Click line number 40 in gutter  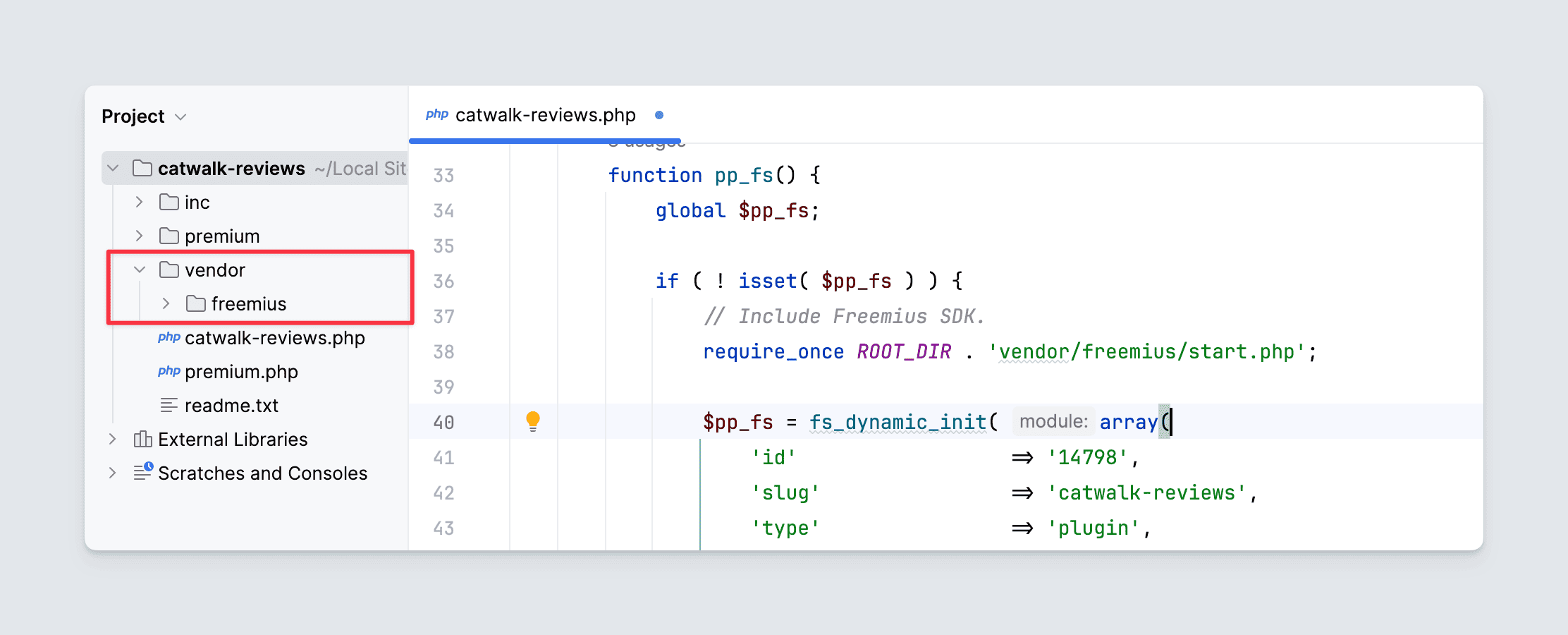443,422
